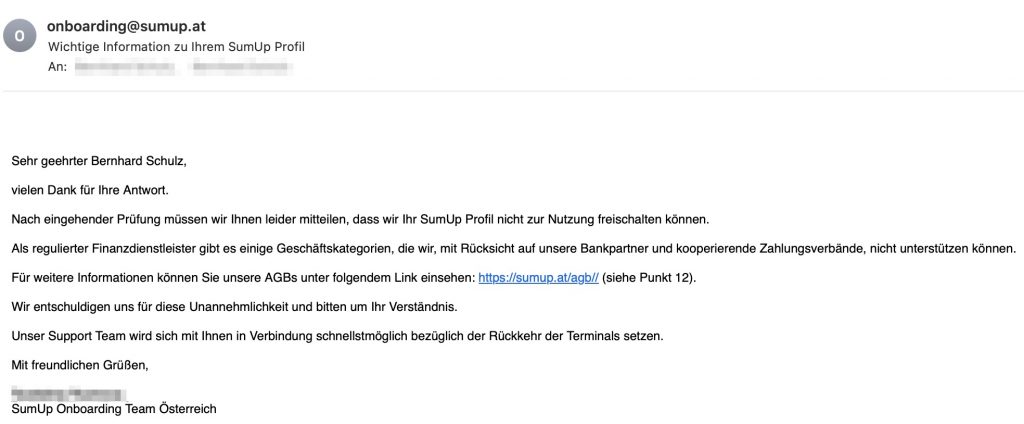Click the greeting Sehr geehrter Bernhard Schulz
The width and height of the screenshot is (1024, 424).
click(x=99, y=161)
